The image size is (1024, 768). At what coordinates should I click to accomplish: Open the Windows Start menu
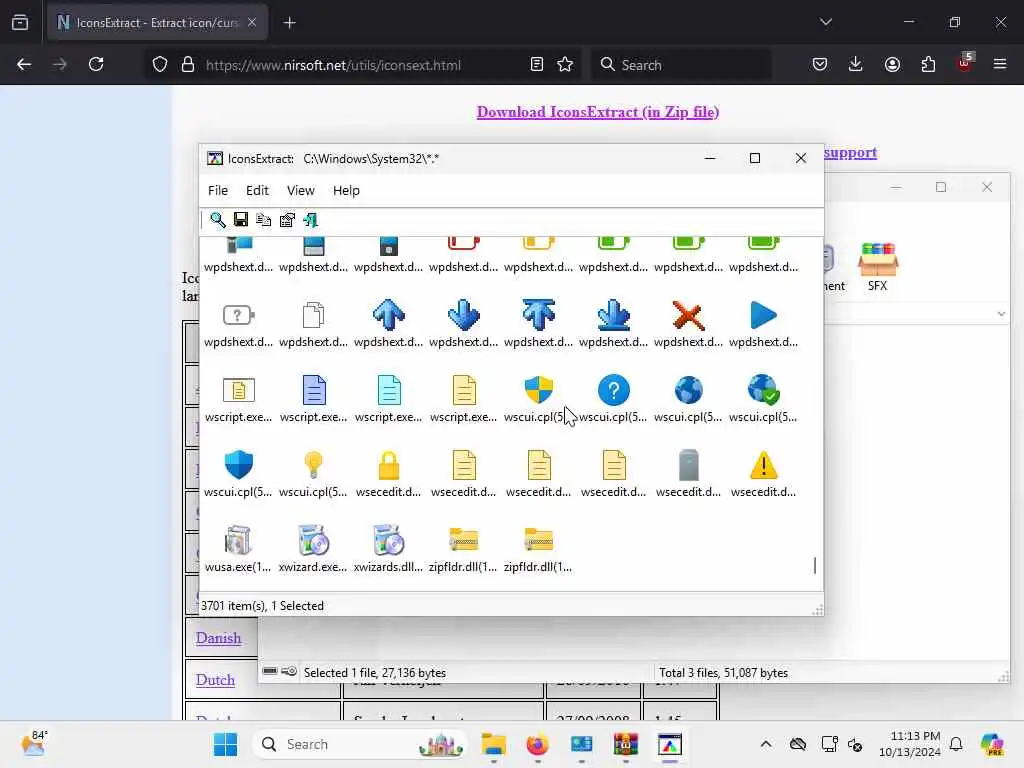225,744
